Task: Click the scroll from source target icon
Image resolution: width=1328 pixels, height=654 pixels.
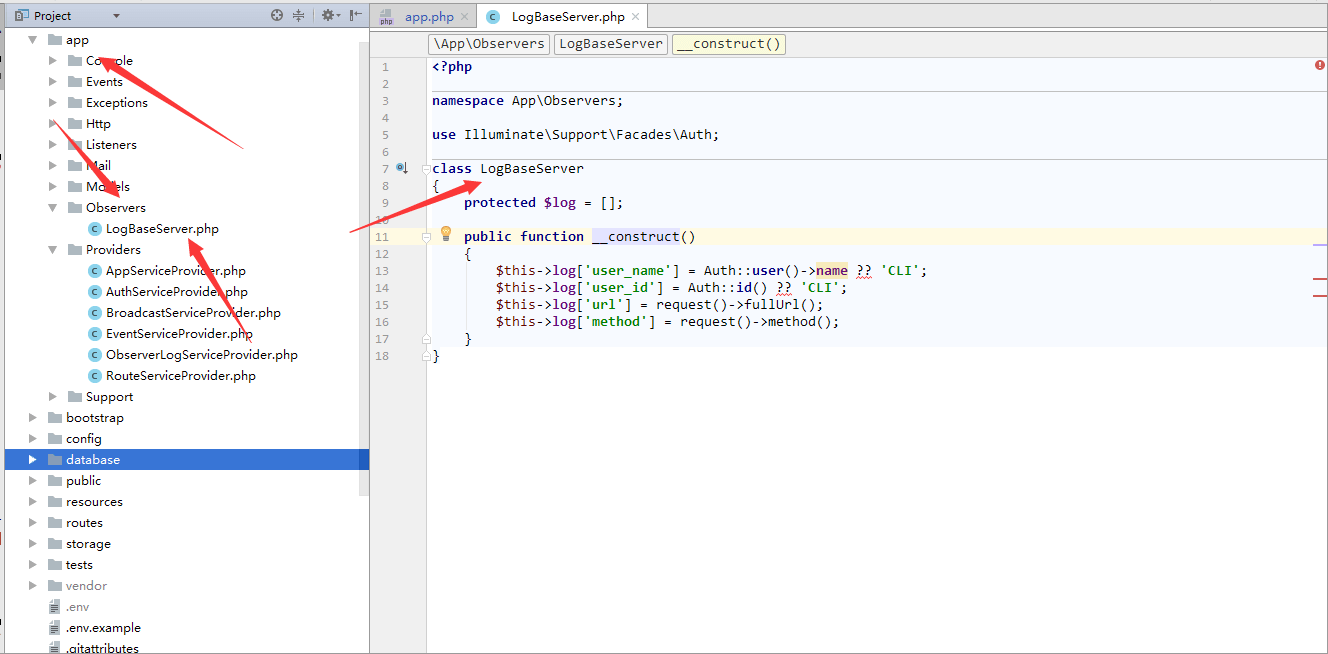Action: coord(277,15)
